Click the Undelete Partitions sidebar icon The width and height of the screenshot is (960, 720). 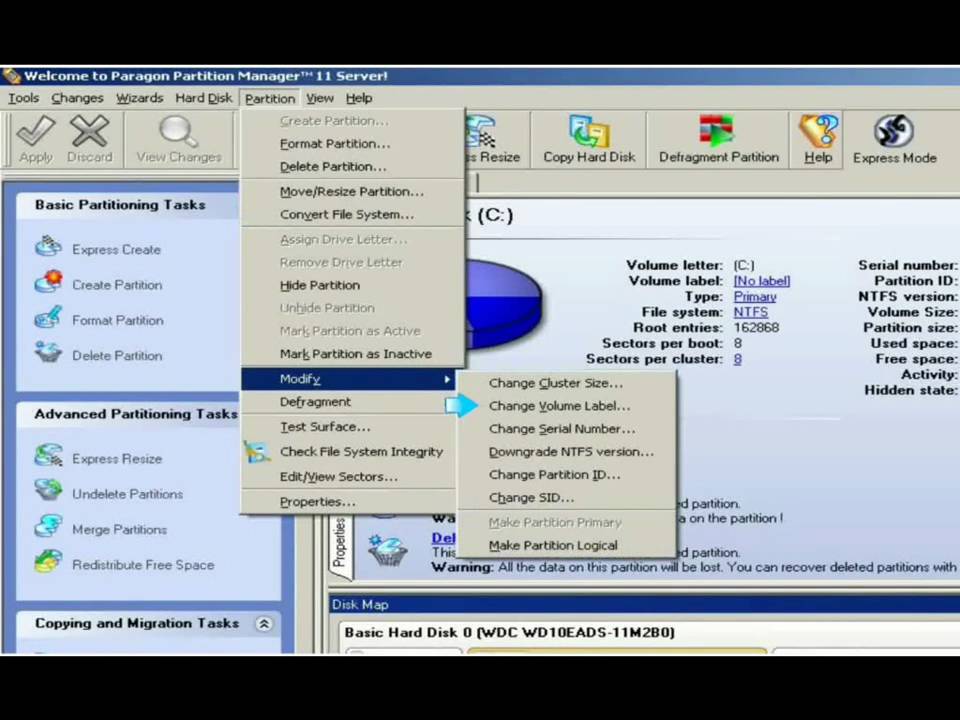click(x=48, y=491)
